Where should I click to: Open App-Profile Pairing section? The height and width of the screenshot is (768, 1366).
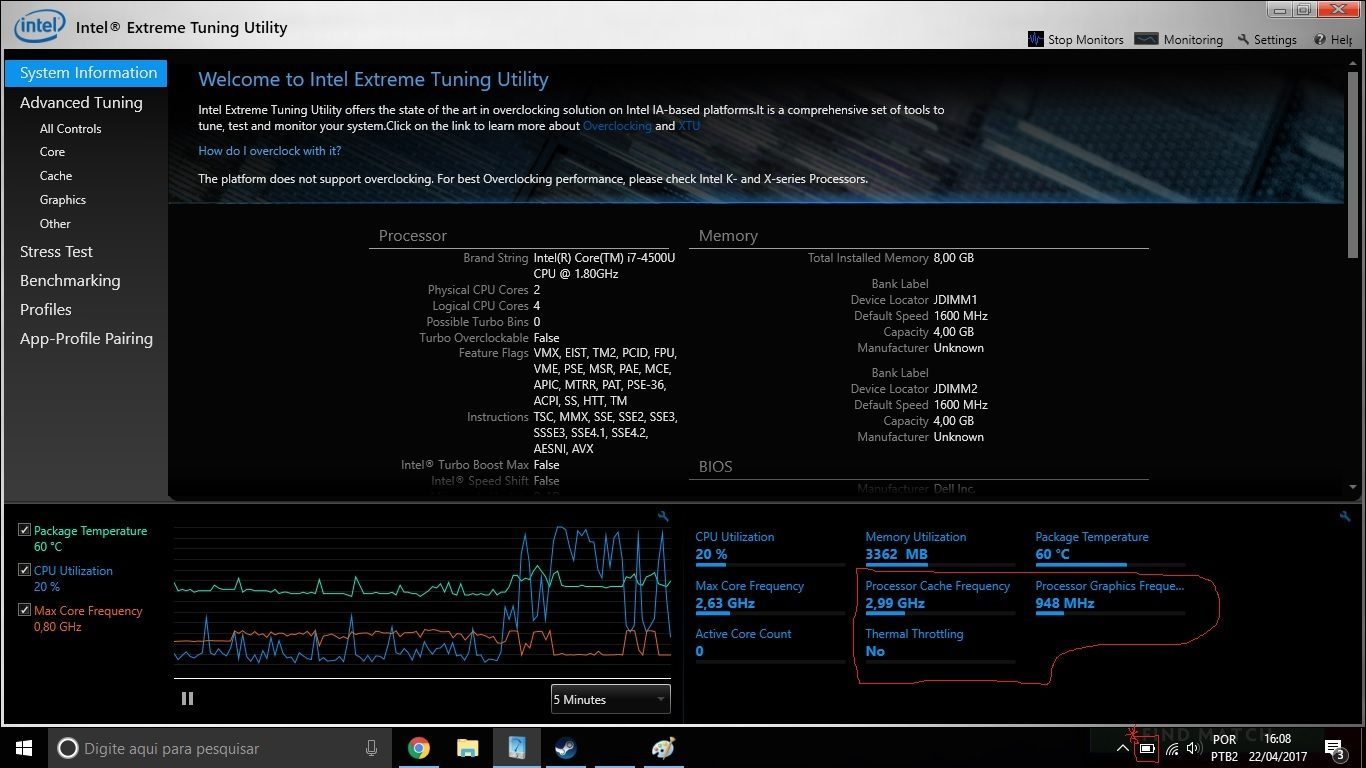(x=86, y=339)
